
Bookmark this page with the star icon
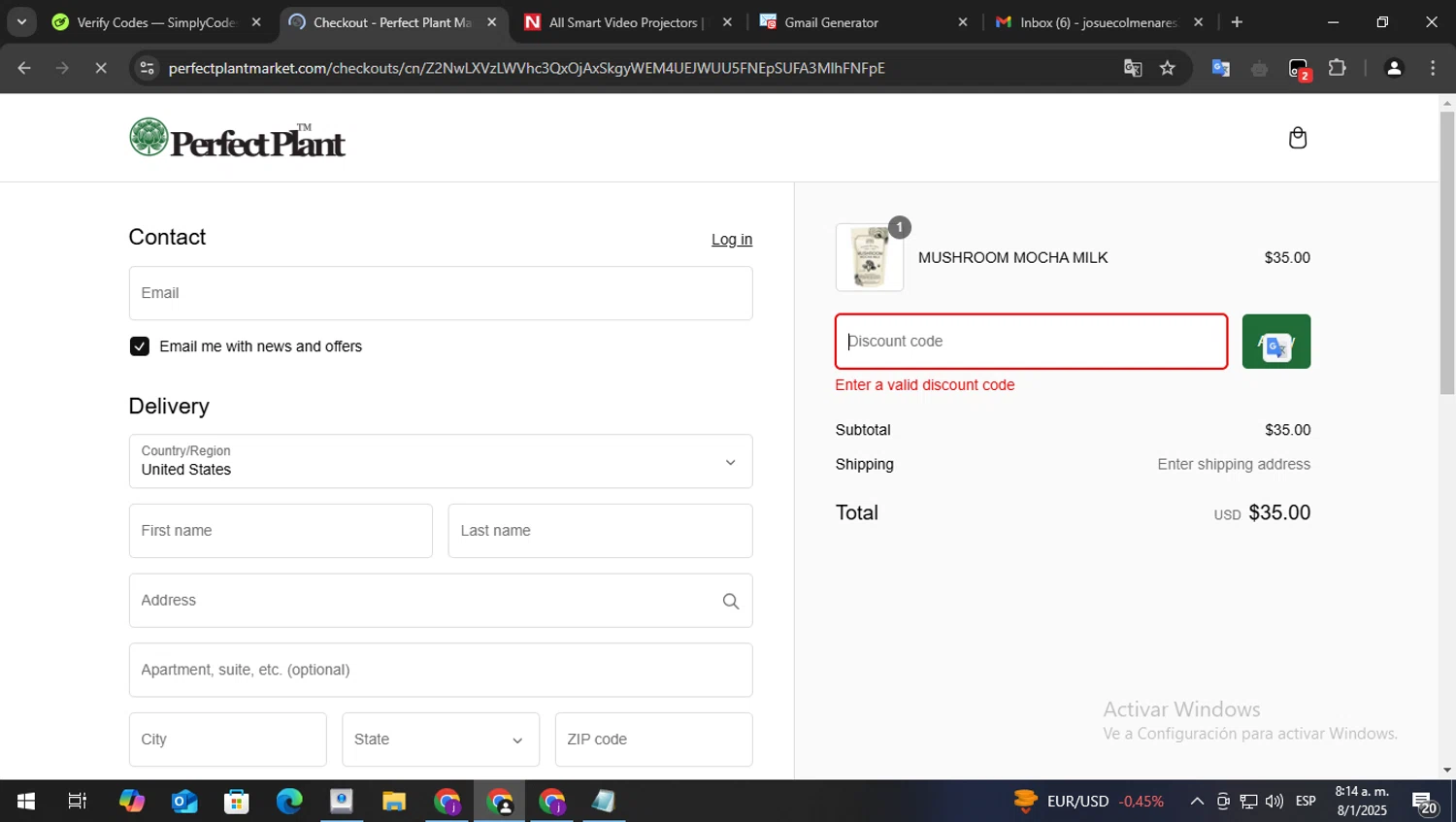1168,68
